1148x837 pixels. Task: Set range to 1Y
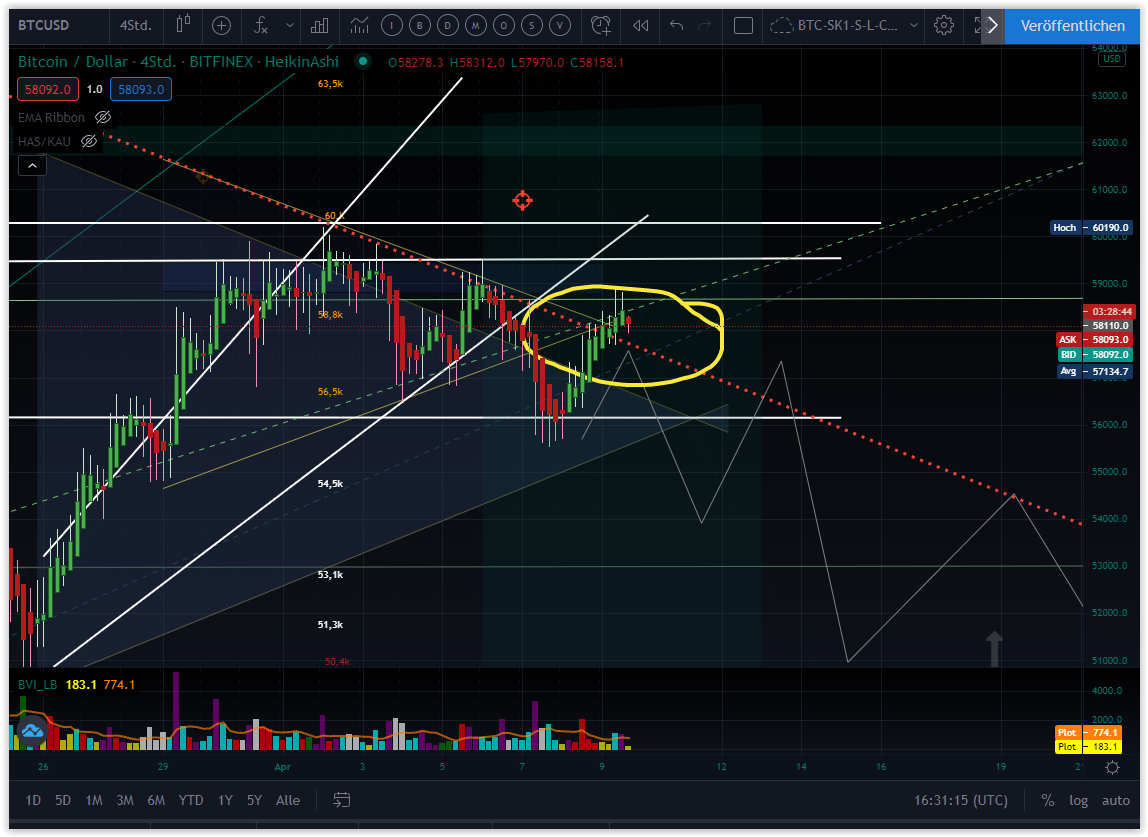(x=225, y=800)
